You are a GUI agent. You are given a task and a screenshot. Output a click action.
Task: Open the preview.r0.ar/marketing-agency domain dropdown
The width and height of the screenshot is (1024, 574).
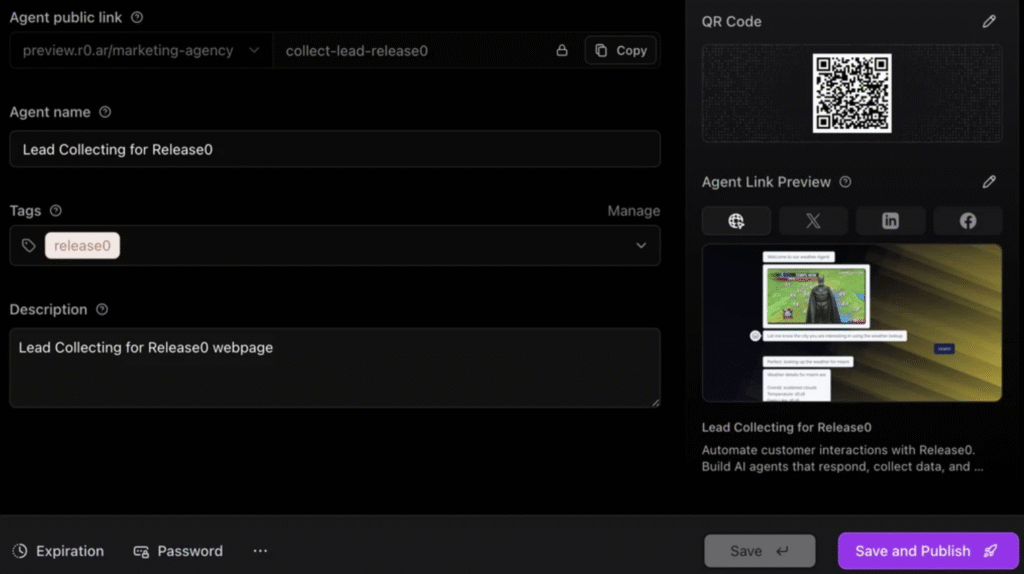(140, 50)
